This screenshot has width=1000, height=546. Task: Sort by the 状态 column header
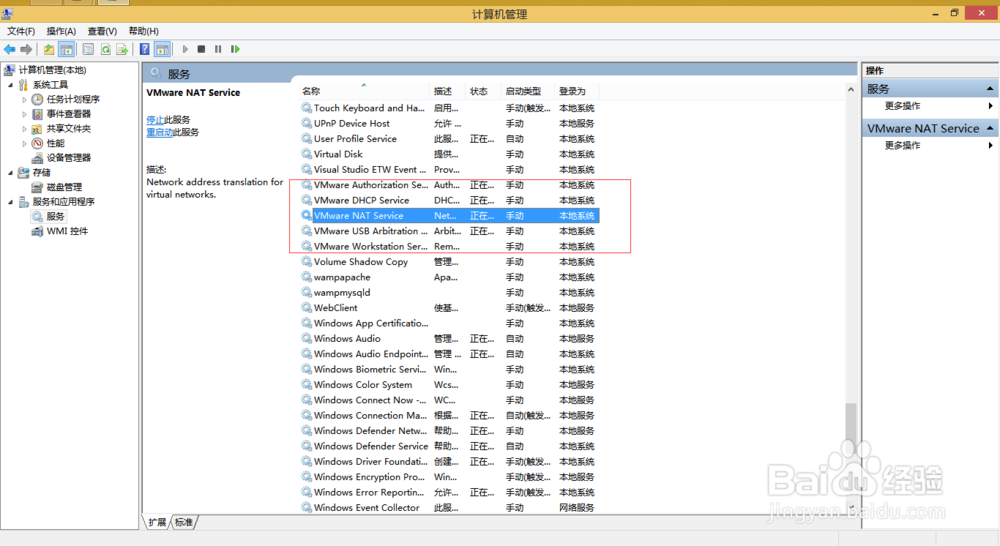click(483, 91)
